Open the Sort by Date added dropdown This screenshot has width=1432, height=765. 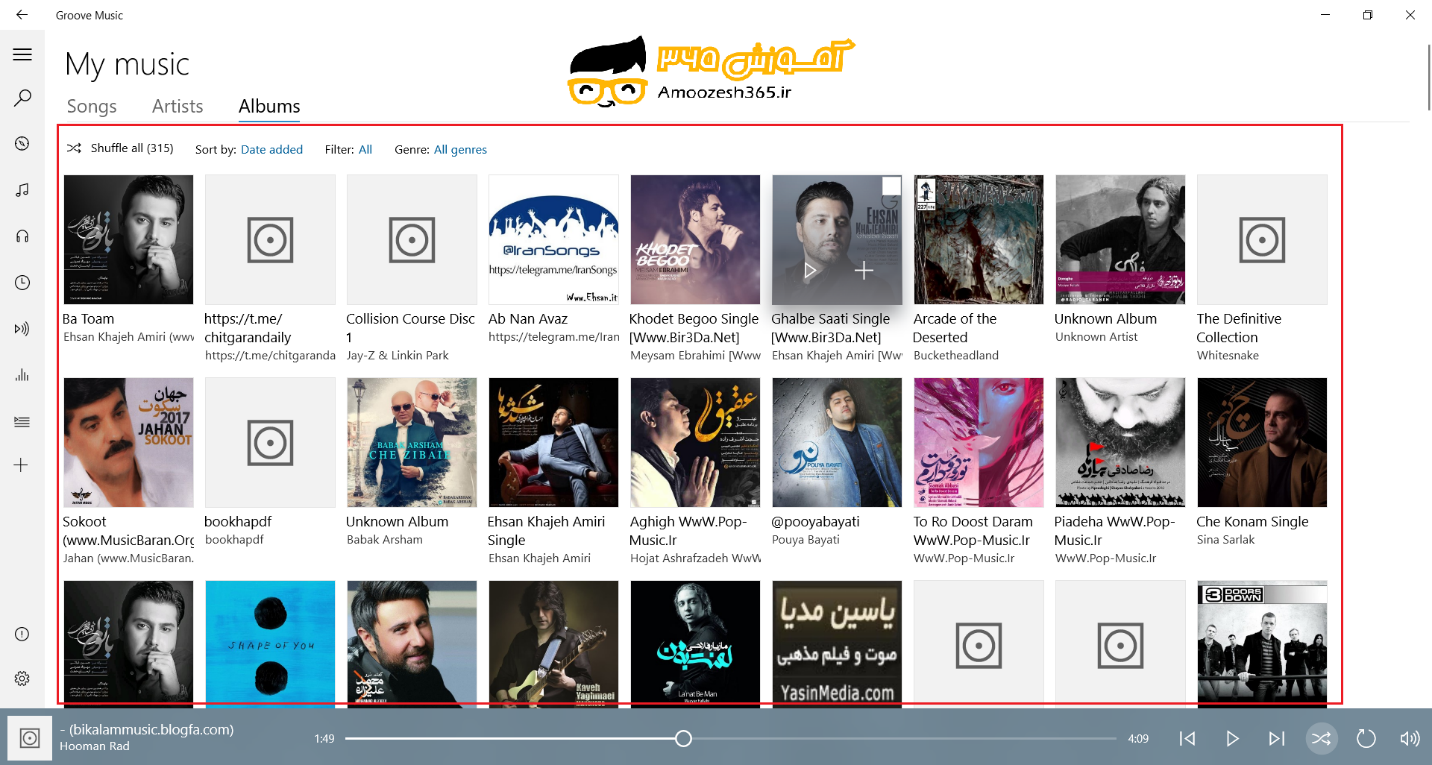[x=272, y=150]
